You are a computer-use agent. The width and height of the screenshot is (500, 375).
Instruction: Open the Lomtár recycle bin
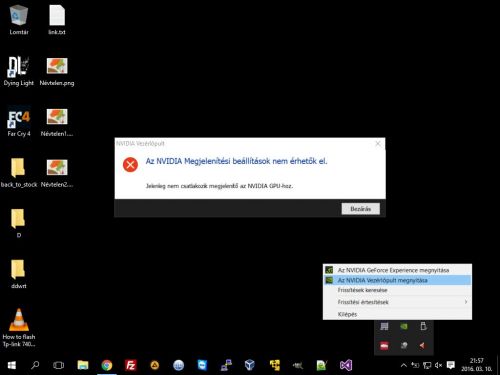tap(19, 20)
